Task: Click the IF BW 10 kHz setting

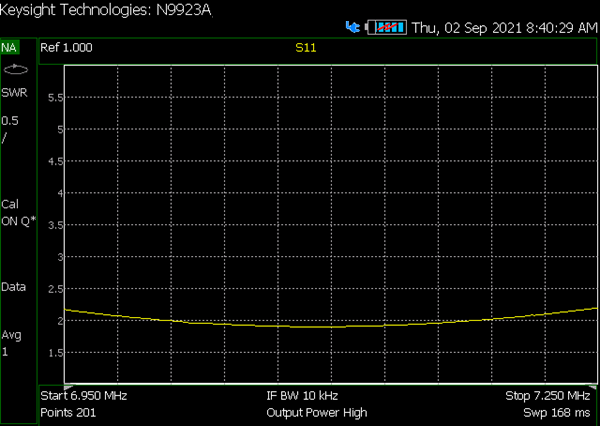Action: pos(302,395)
